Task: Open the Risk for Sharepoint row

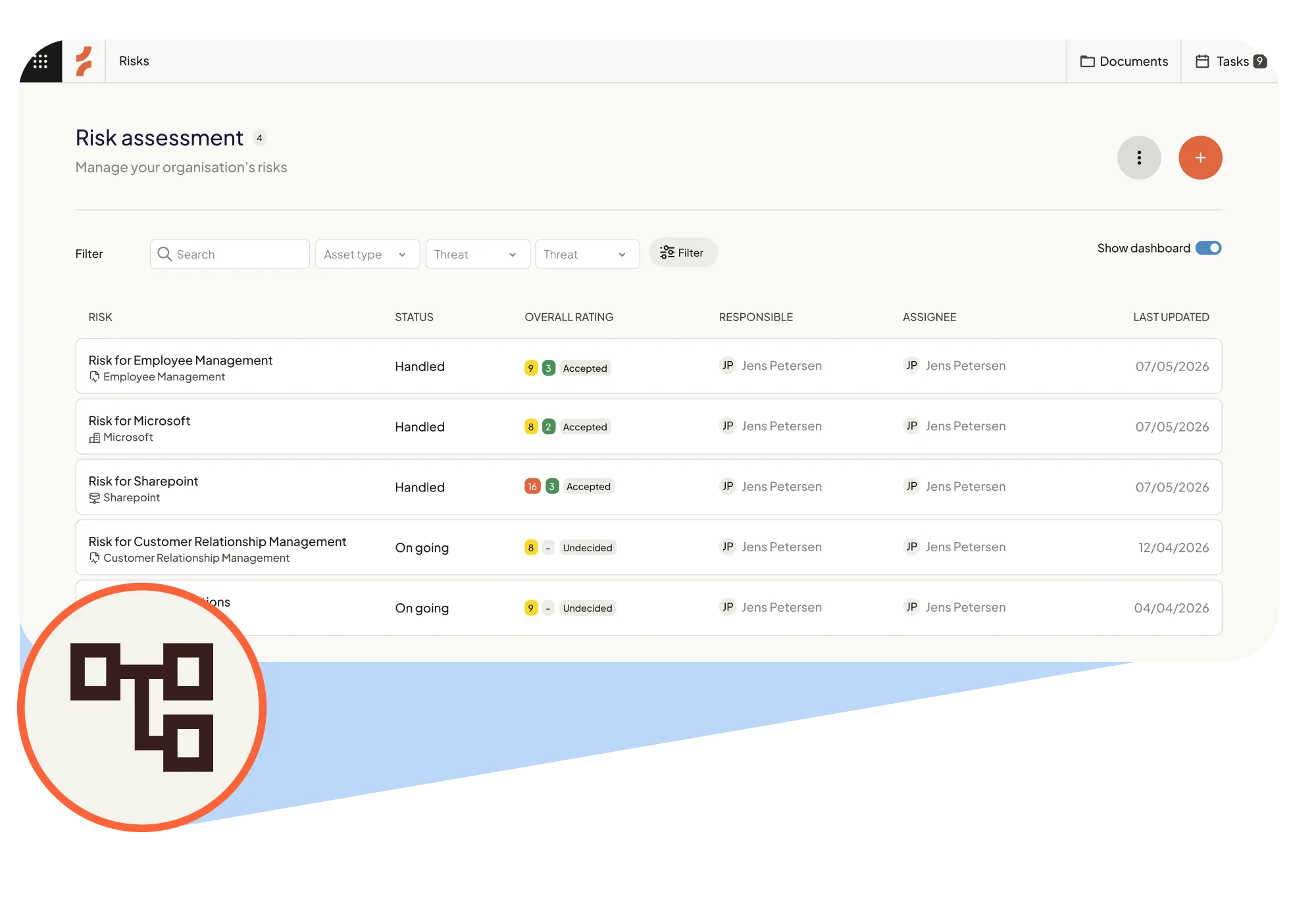Action: (649, 487)
